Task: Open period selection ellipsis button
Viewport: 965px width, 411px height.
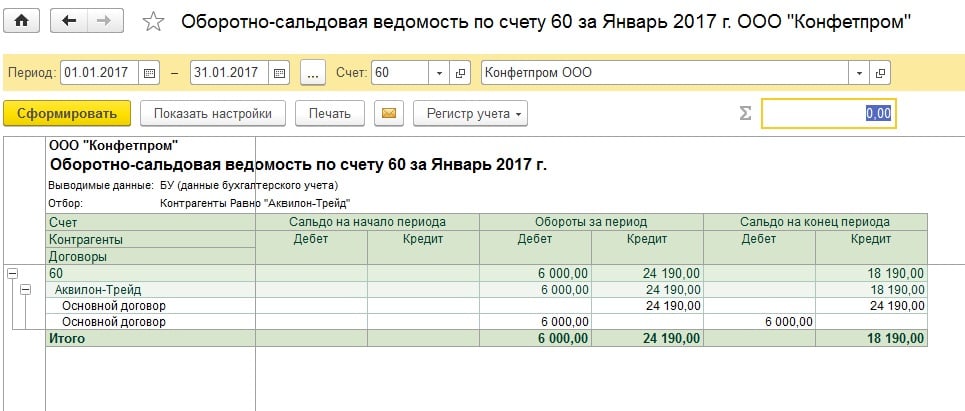Action: 313,73
